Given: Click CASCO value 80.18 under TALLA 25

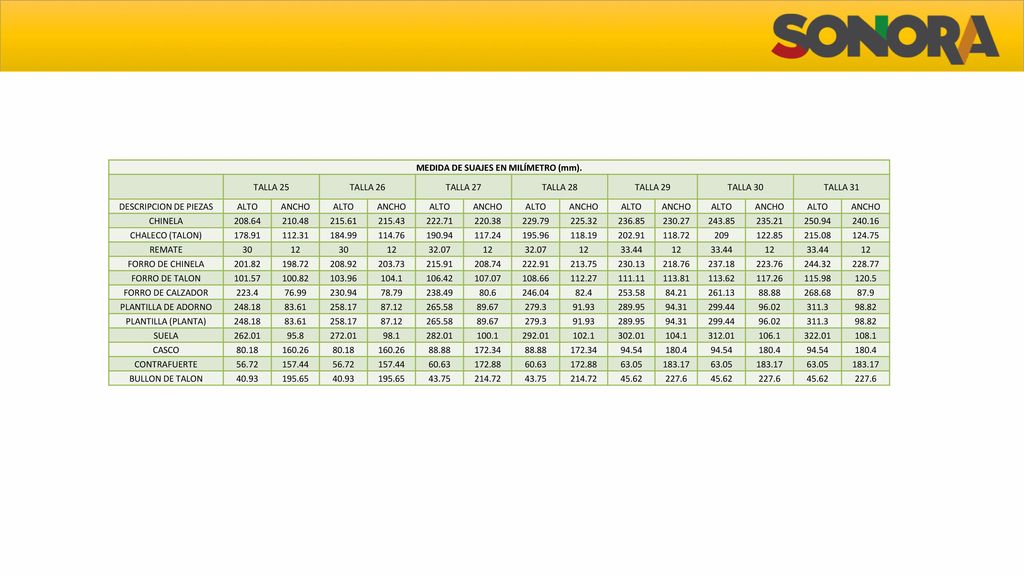Looking at the screenshot, I should coord(247,350).
